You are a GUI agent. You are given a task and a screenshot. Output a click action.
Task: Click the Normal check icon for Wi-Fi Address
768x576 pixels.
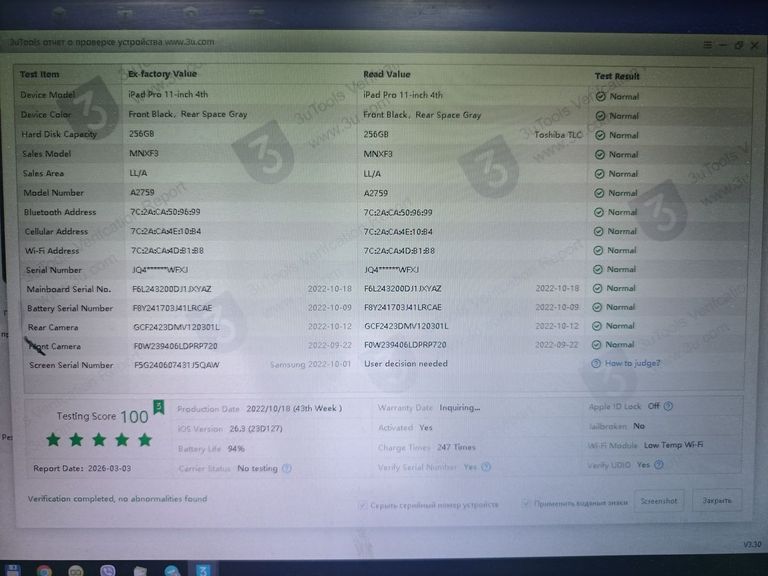[598, 250]
